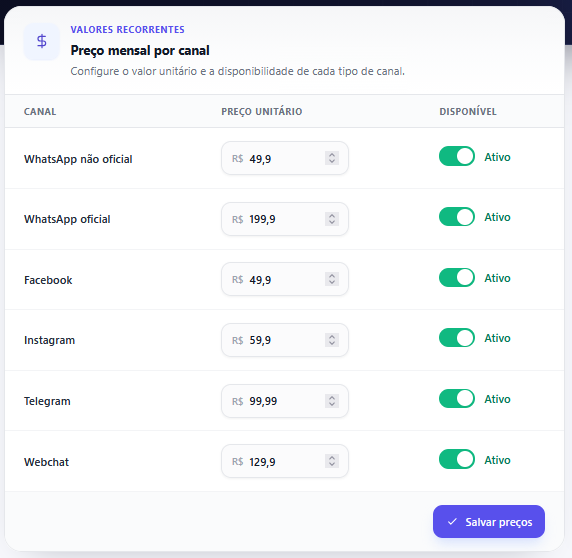Click stepper arrows for WhatsApp oficial price
The height and width of the screenshot is (558, 572).
(x=332, y=219)
